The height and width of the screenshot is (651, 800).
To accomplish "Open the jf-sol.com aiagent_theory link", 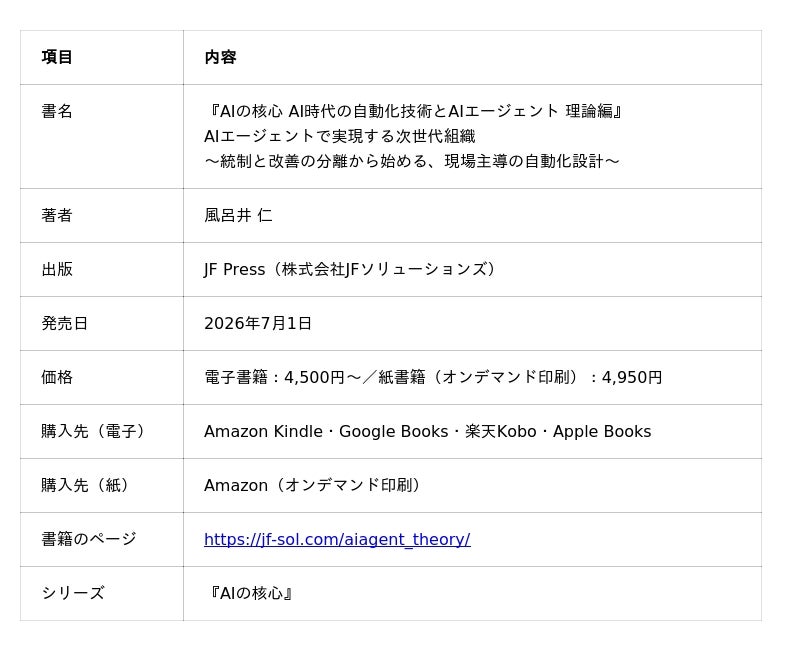I will tap(337, 539).
